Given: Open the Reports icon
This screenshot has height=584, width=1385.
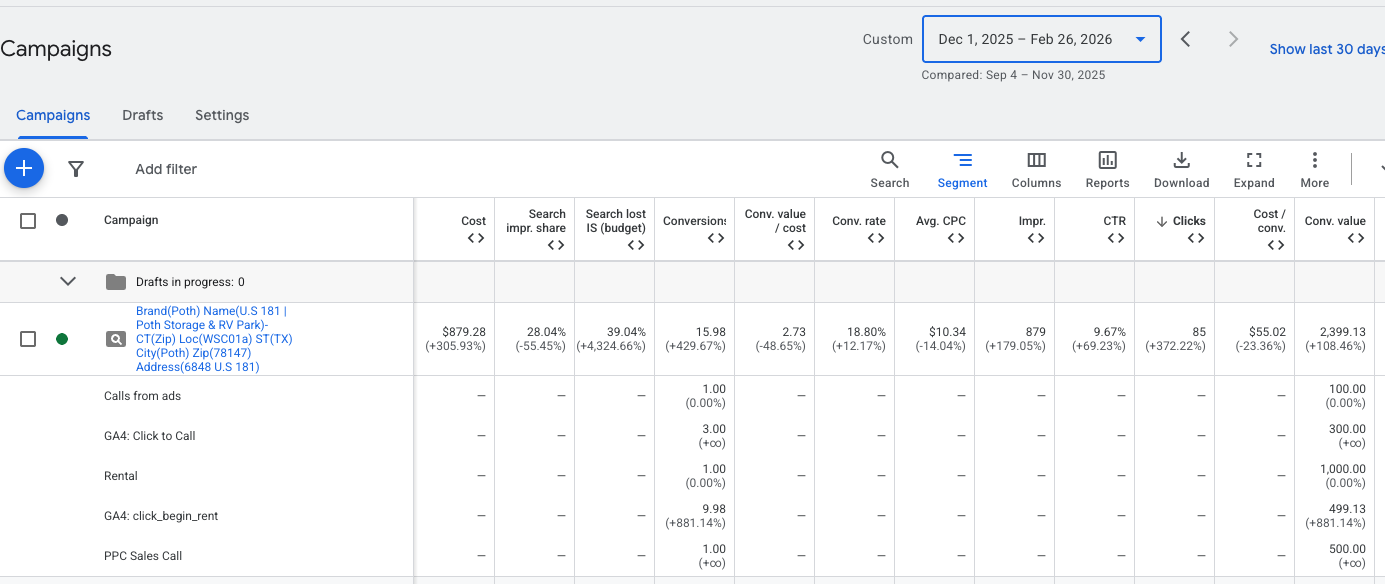Looking at the screenshot, I should pyautogui.click(x=1107, y=169).
